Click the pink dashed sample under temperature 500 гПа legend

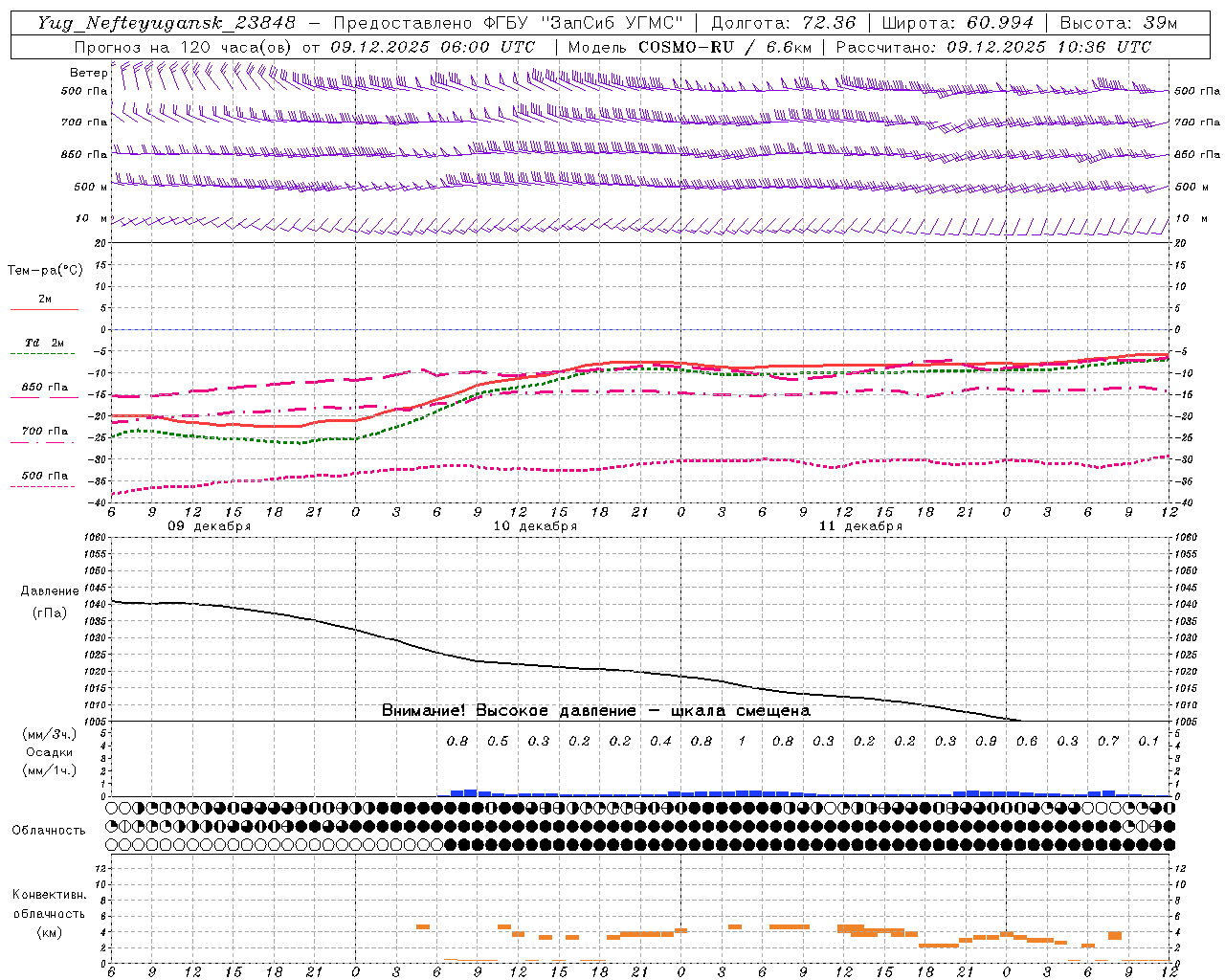coord(42,486)
